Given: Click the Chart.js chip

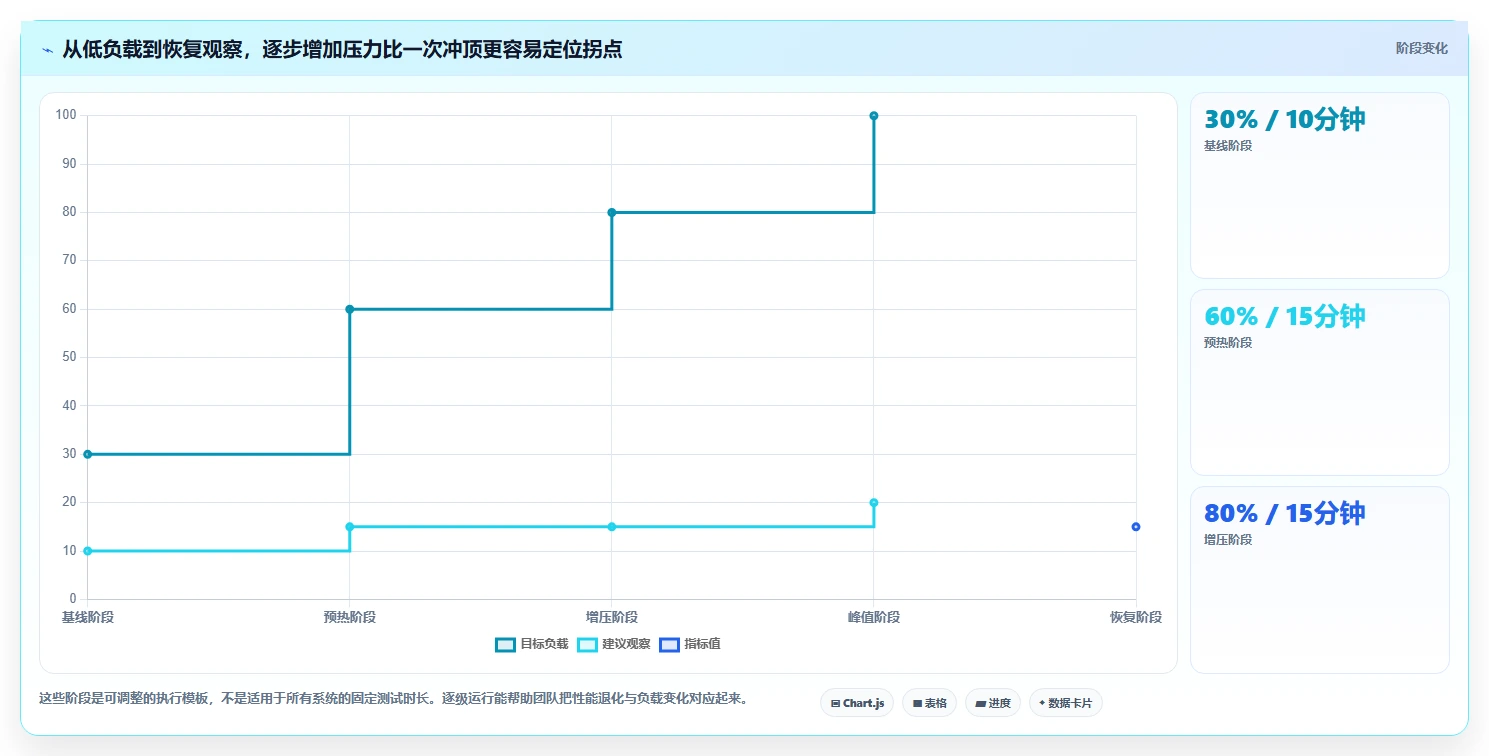Looking at the screenshot, I should (x=857, y=703).
